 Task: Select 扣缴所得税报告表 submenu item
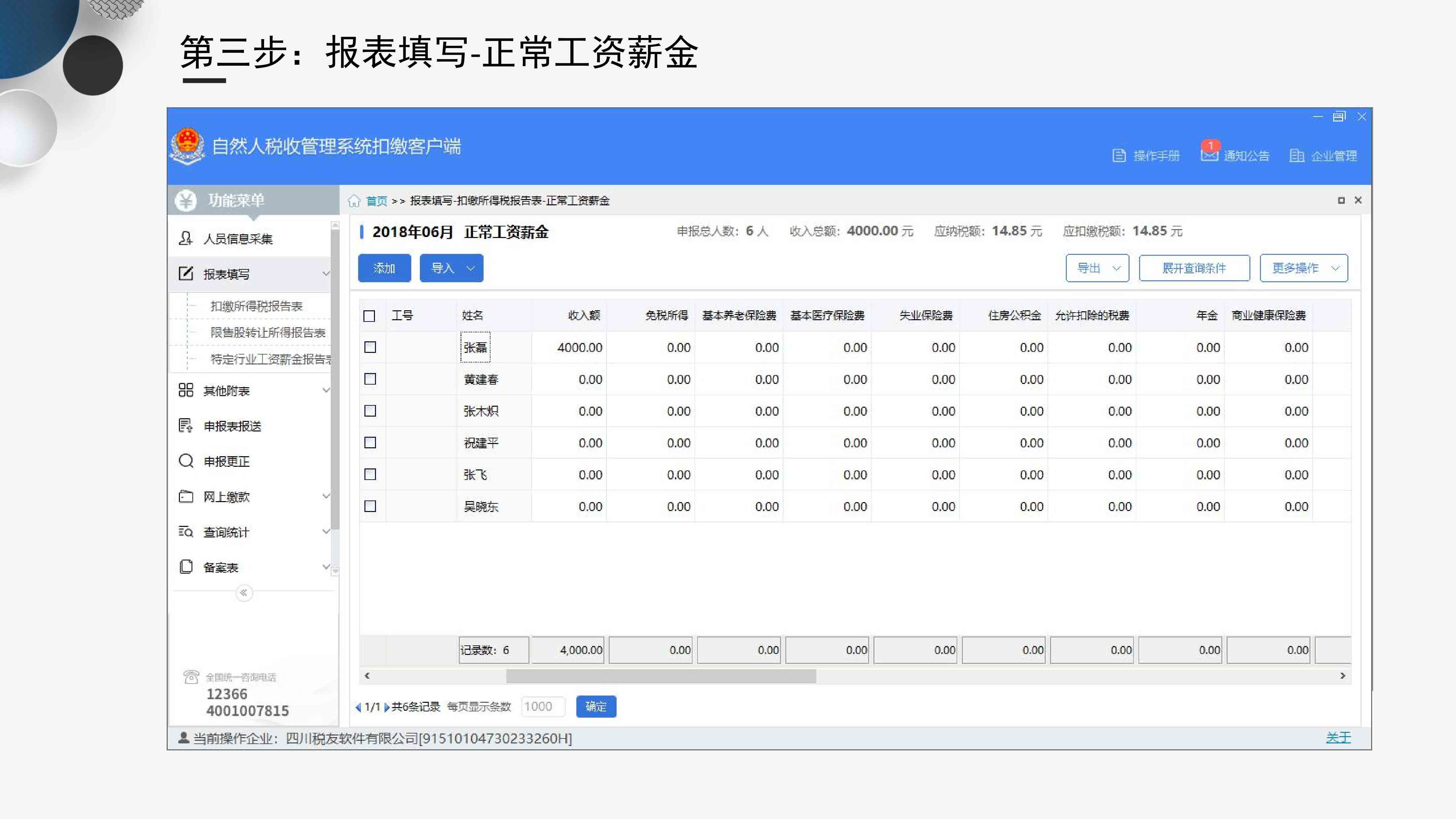point(256,306)
